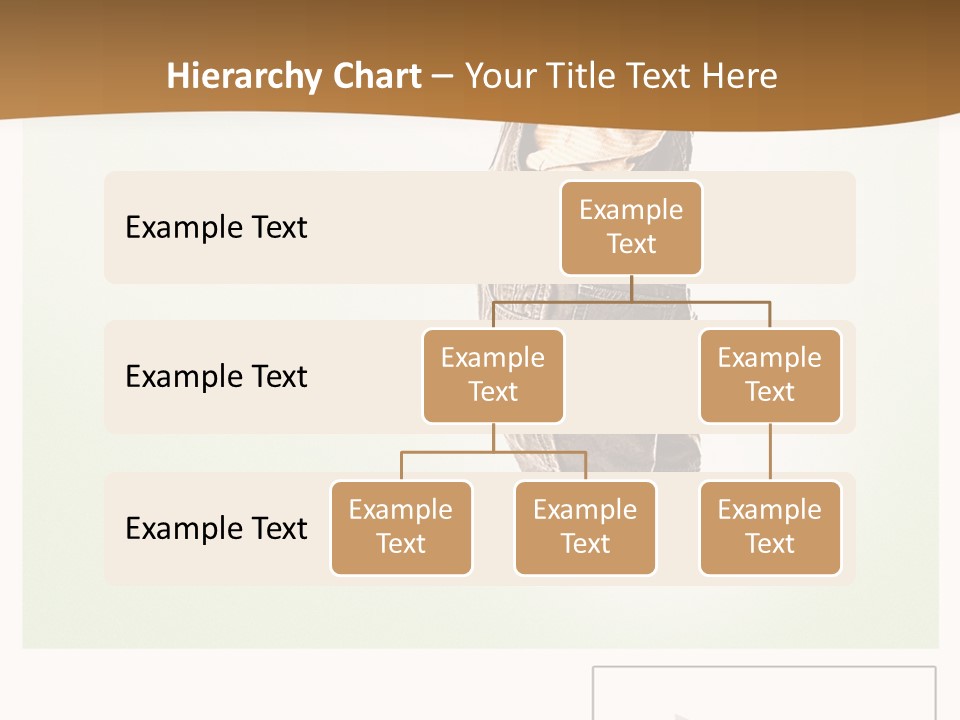Select the top row band right of root box
The height and width of the screenshot is (720, 960).
[780, 228]
